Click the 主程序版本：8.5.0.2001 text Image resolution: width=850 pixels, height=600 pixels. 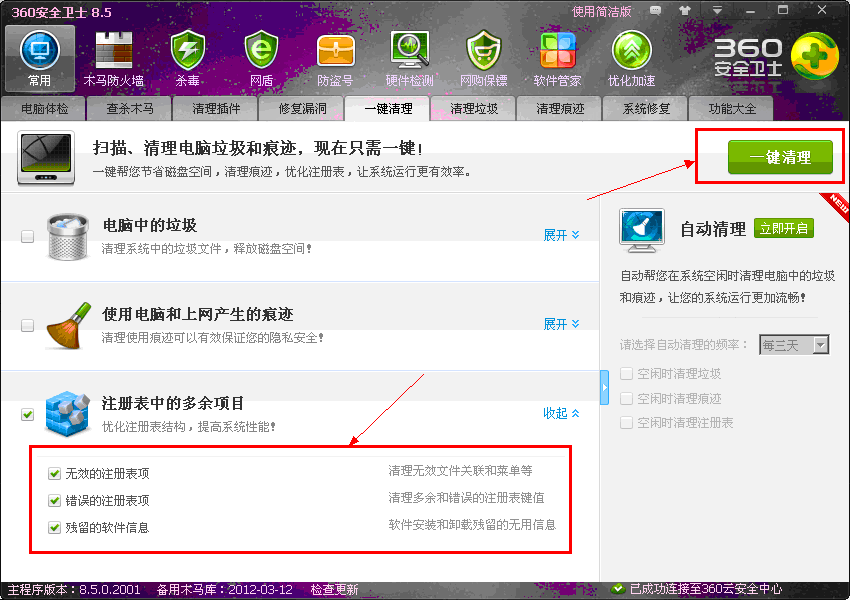(x=74, y=589)
